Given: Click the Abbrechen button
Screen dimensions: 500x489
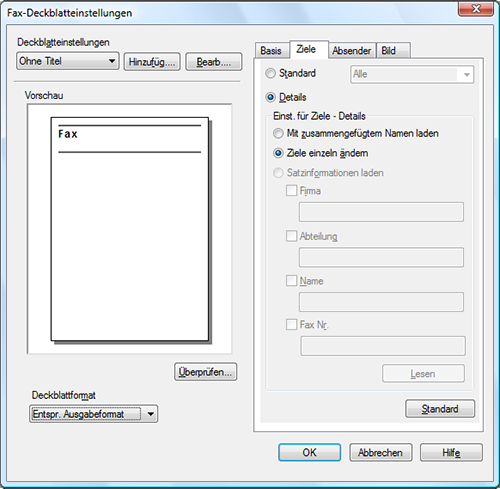Looking at the screenshot, I should 381,452.
